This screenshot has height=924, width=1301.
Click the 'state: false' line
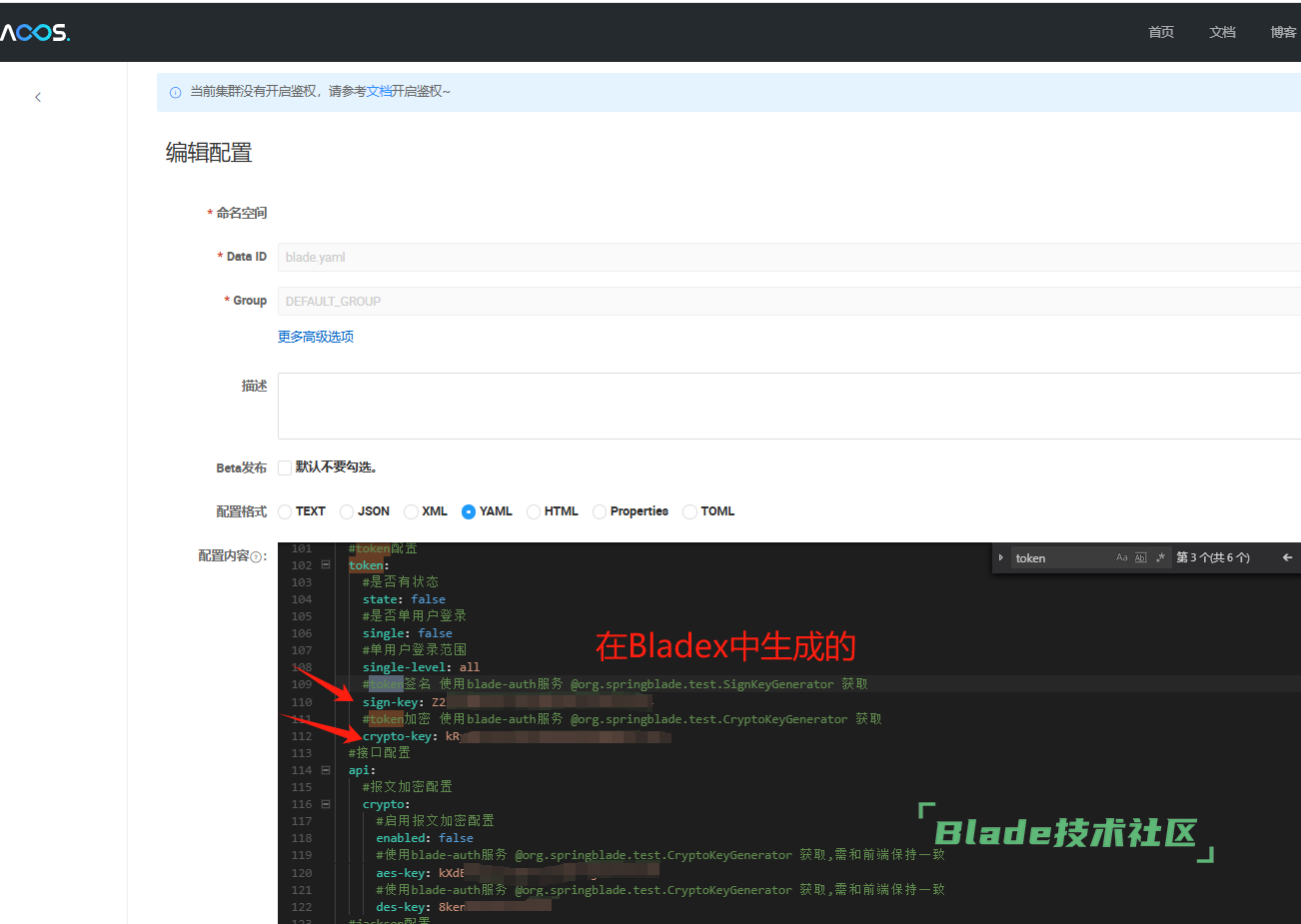[x=404, y=599]
